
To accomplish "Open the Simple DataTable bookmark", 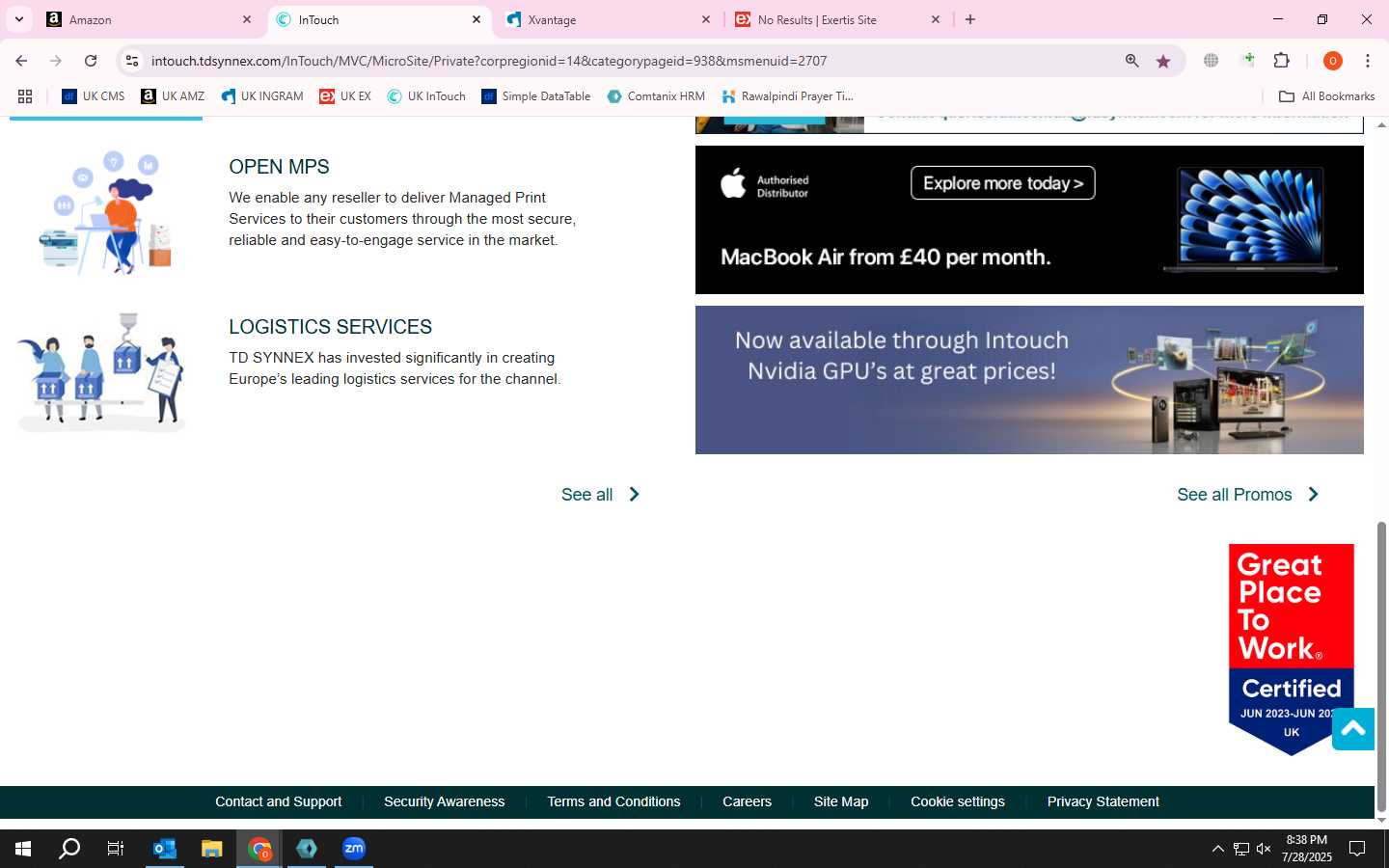I will click(x=536, y=96).
